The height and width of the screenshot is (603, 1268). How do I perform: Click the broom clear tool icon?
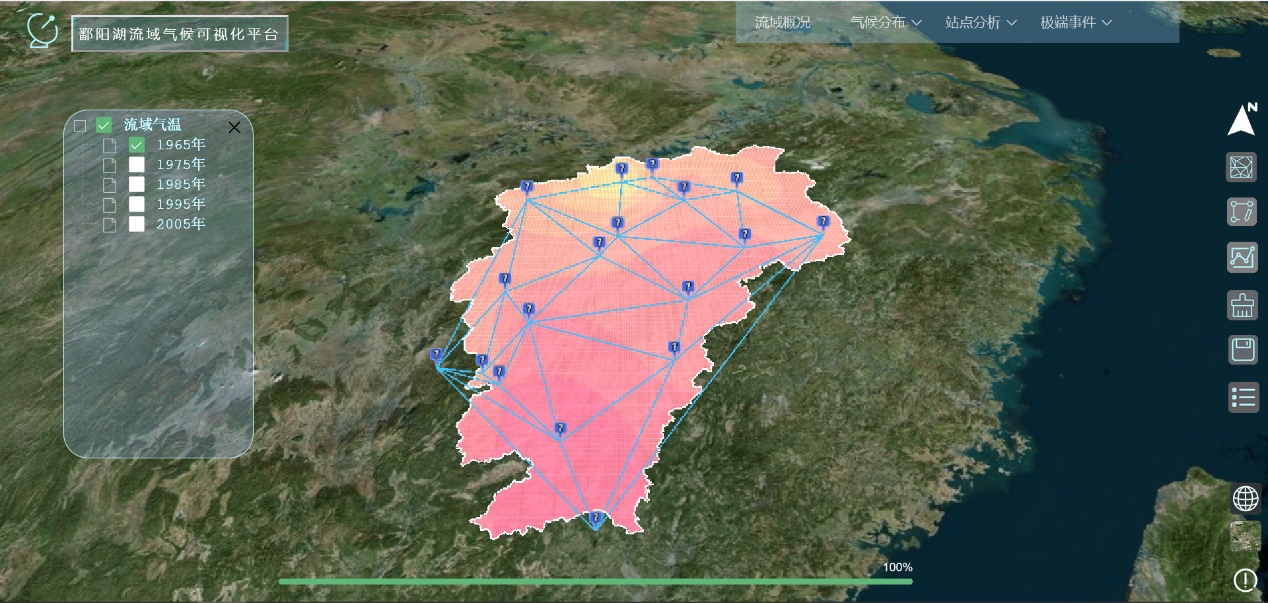point(1242,305)
